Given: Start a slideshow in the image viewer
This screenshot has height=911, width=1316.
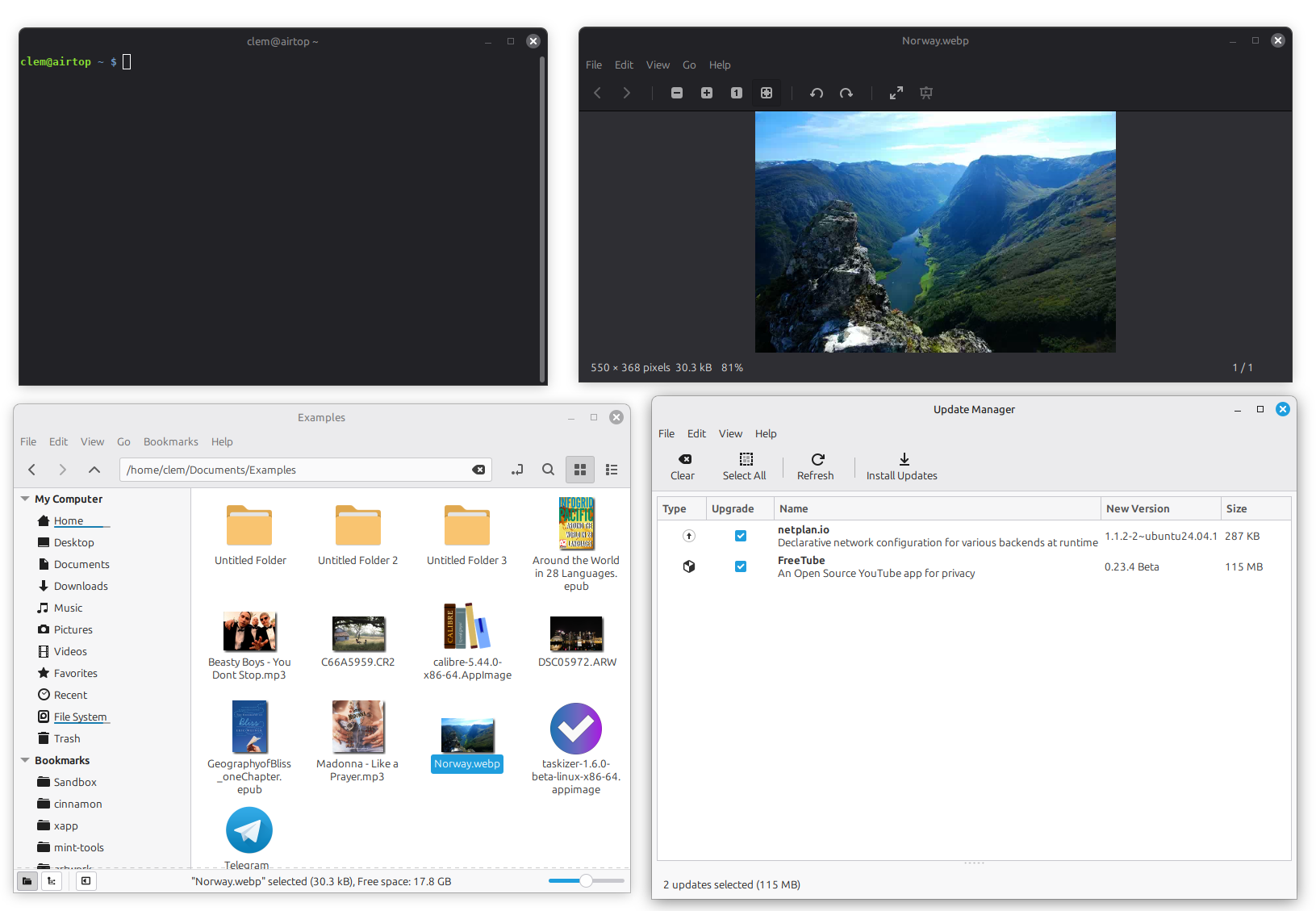Looking at the screenshot, I should pyautogui.click(x=925, y=93).
